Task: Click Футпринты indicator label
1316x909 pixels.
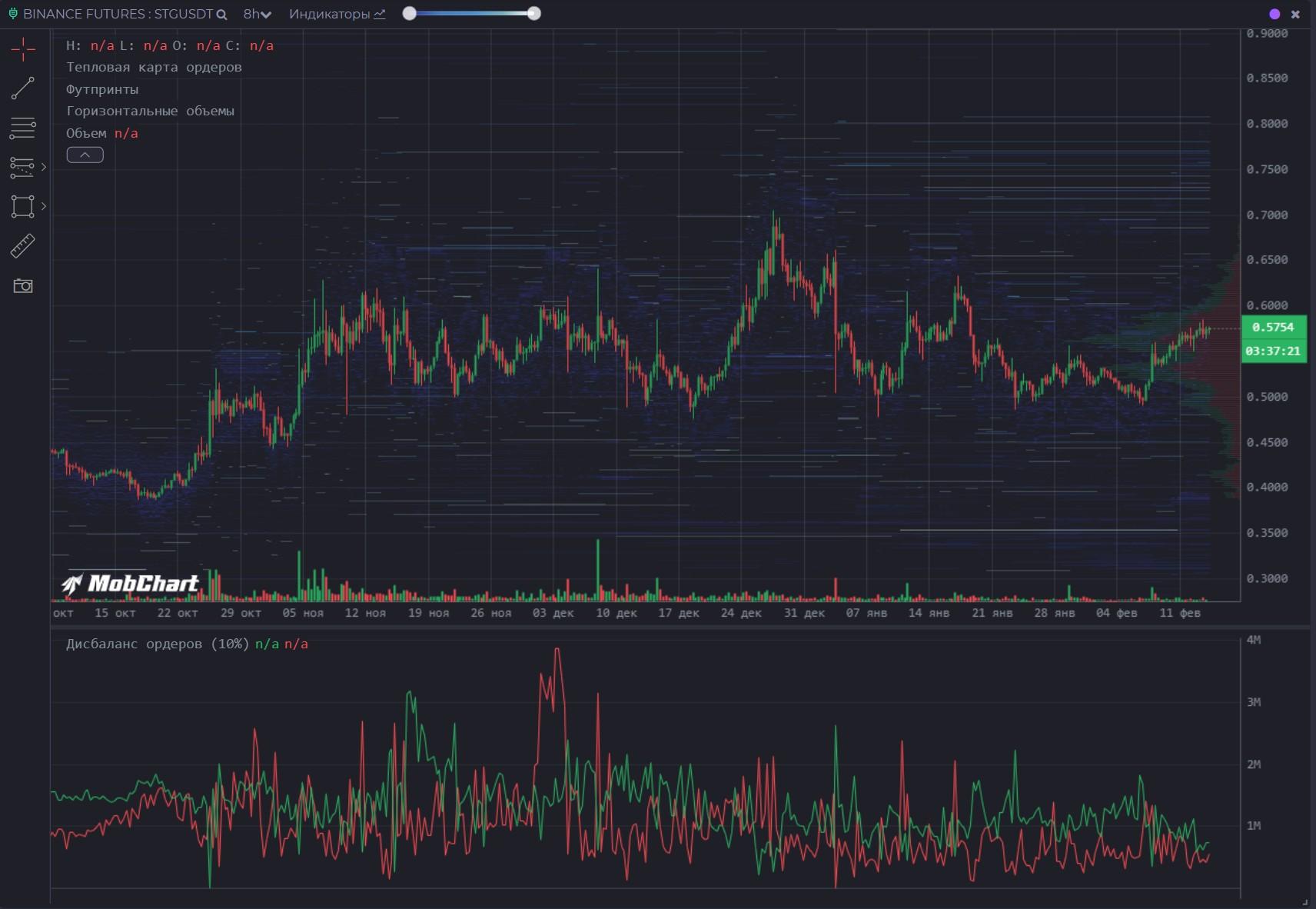Action: coord(102,89)
